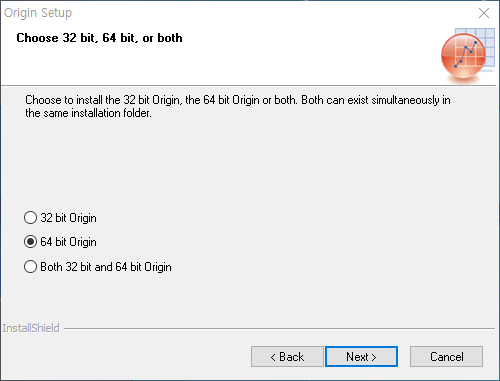Image resolution: width=500 pixels, height=381 pixels.
Task: Click the '32 bit Origin' label text
Action: pyautogui.click(x=68, y=218)
